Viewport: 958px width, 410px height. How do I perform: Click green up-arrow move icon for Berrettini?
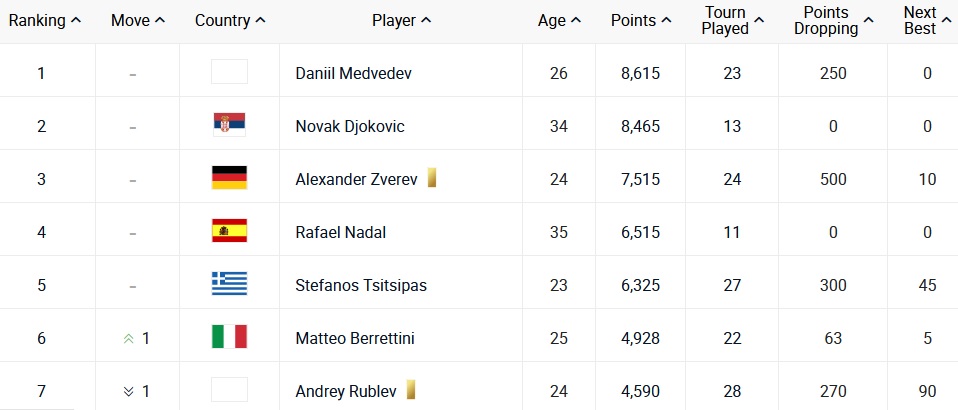pyautogui.click(x=128, y=339)
